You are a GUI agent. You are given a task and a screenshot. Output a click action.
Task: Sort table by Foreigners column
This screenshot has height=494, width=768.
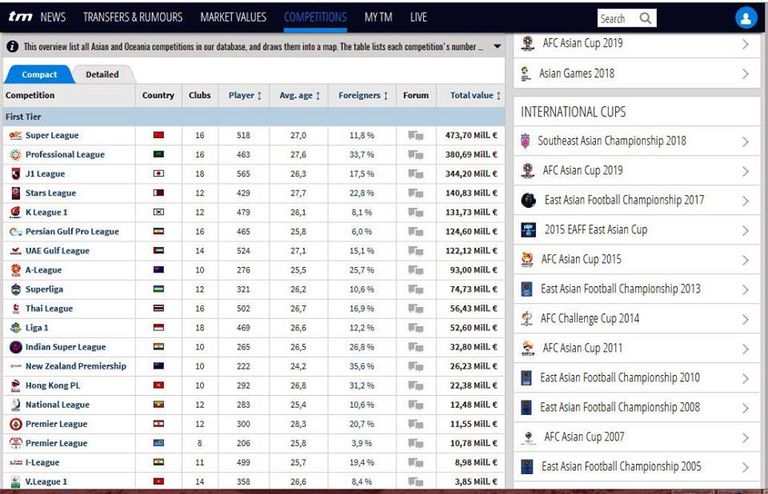coord(360,96)
